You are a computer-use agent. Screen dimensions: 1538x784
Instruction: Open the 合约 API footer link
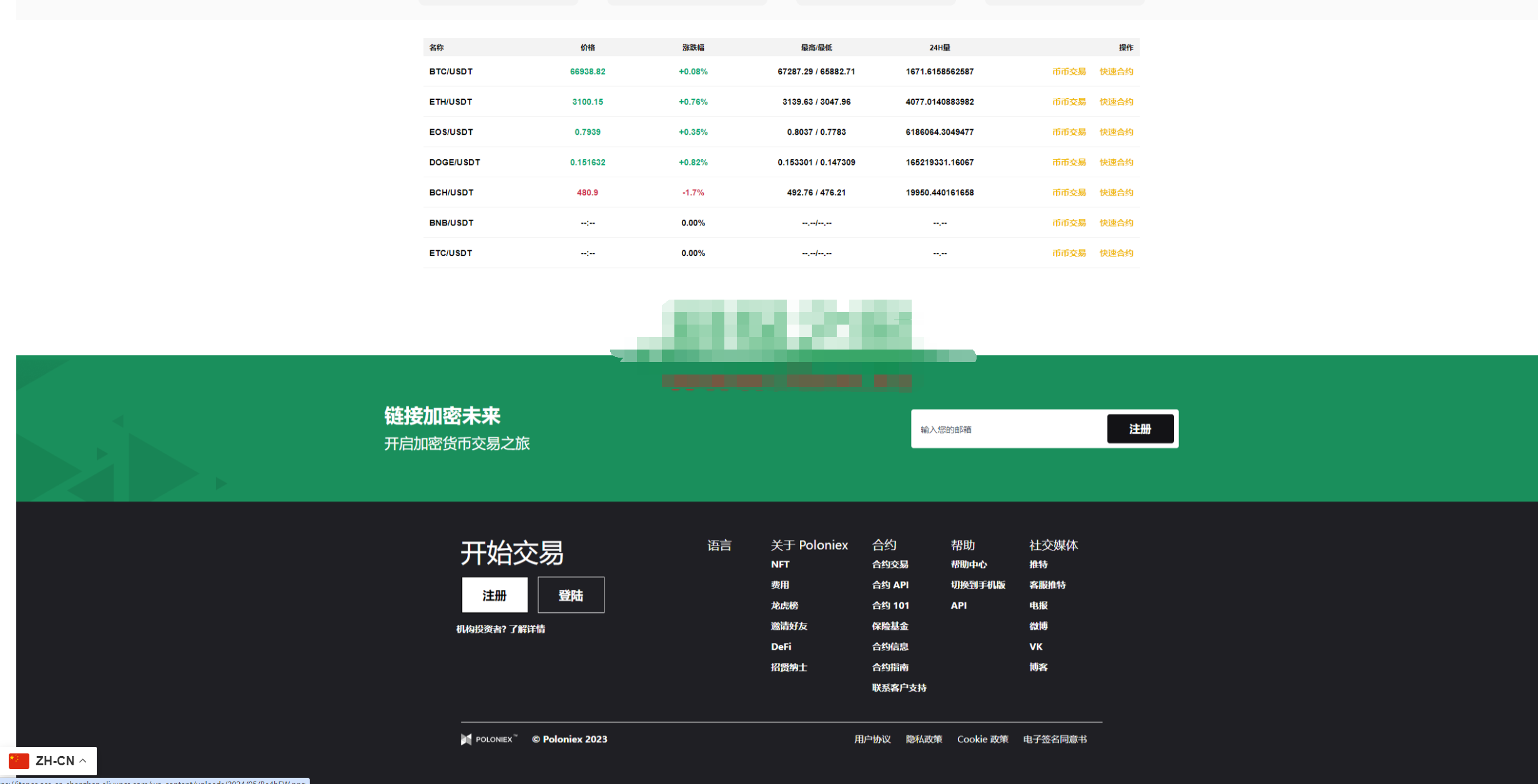(x=890, y=585)
